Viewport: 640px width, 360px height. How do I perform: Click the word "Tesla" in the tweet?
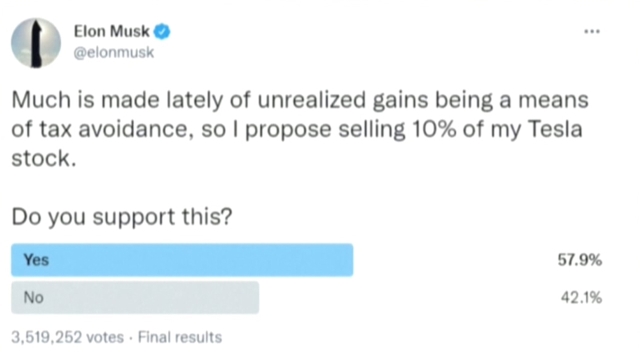point(555,129)
